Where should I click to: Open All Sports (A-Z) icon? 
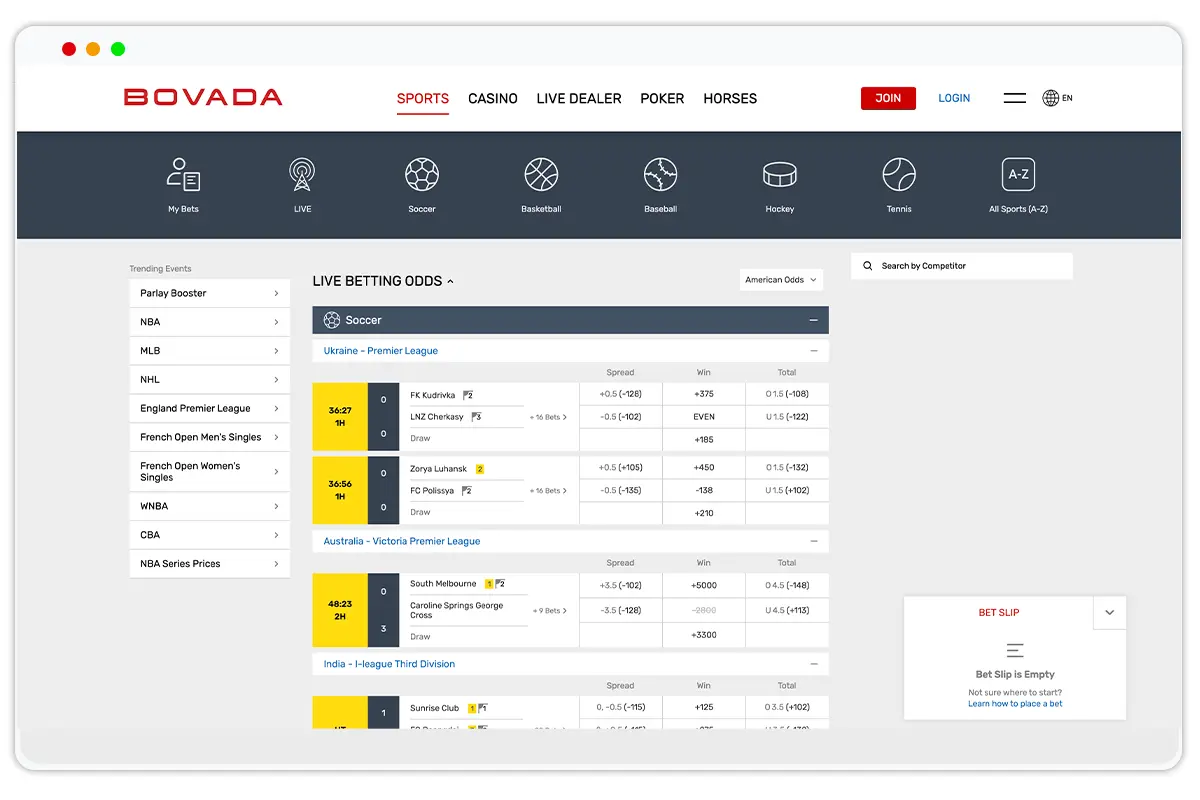click(x=1018, y=175)
